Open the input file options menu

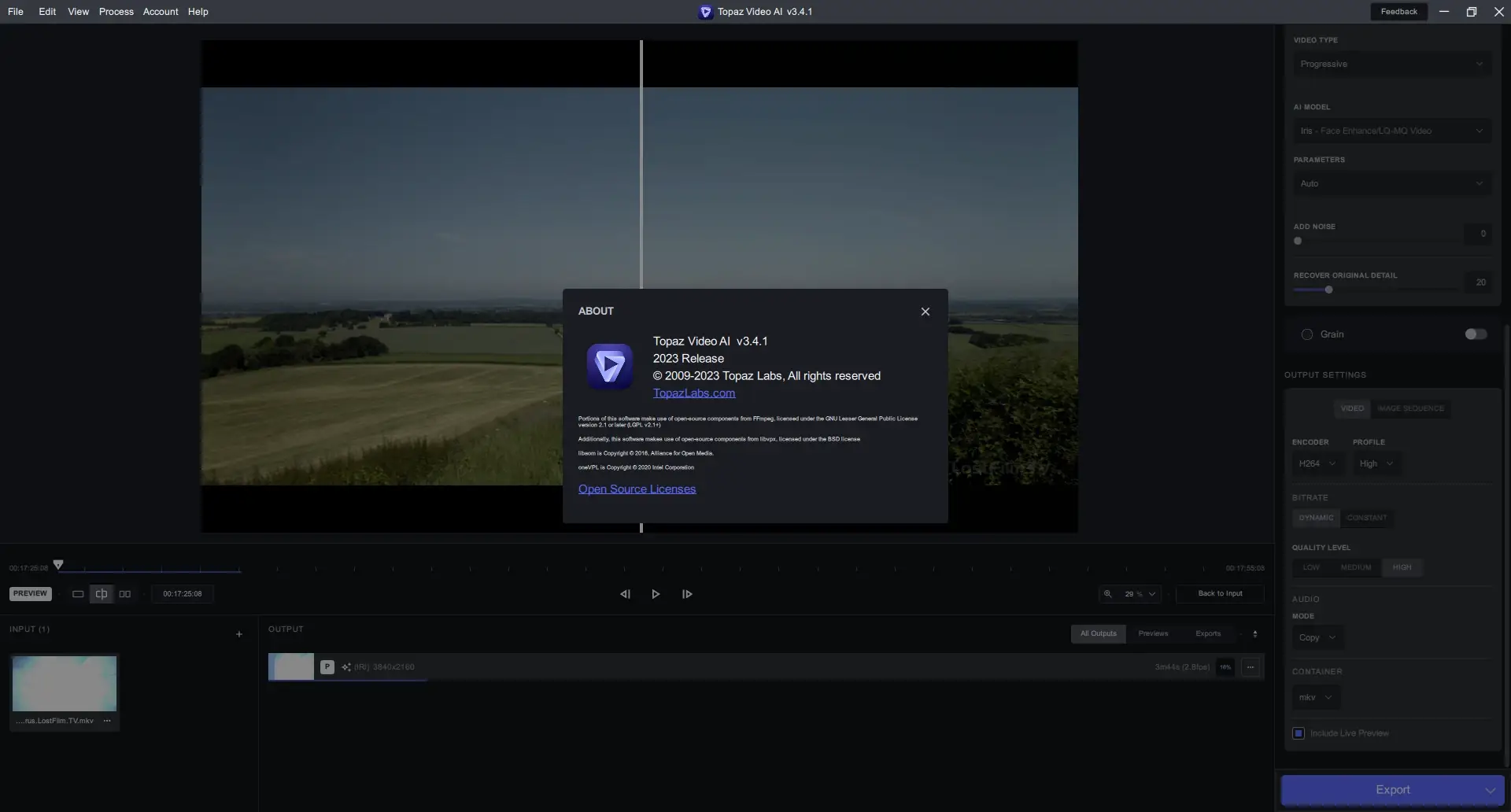107,722
